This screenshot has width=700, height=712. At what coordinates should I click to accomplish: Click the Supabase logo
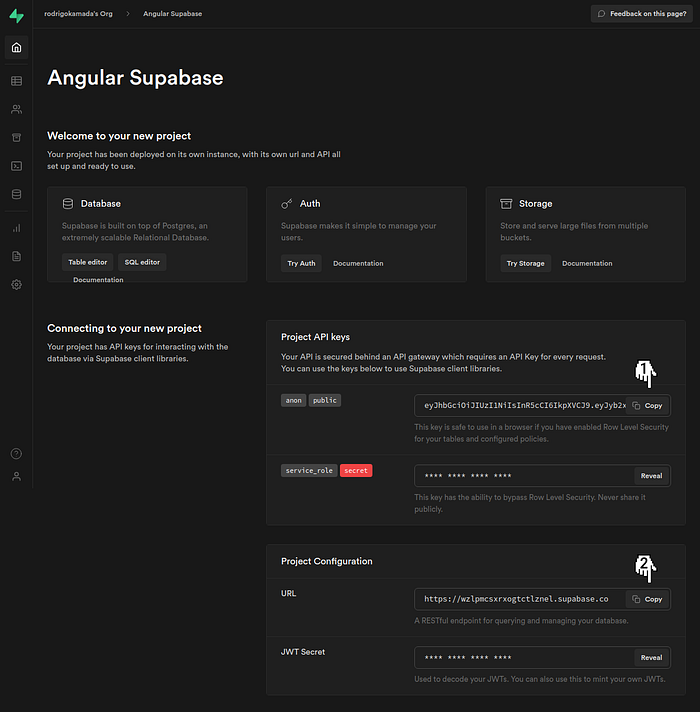(16, 15)
